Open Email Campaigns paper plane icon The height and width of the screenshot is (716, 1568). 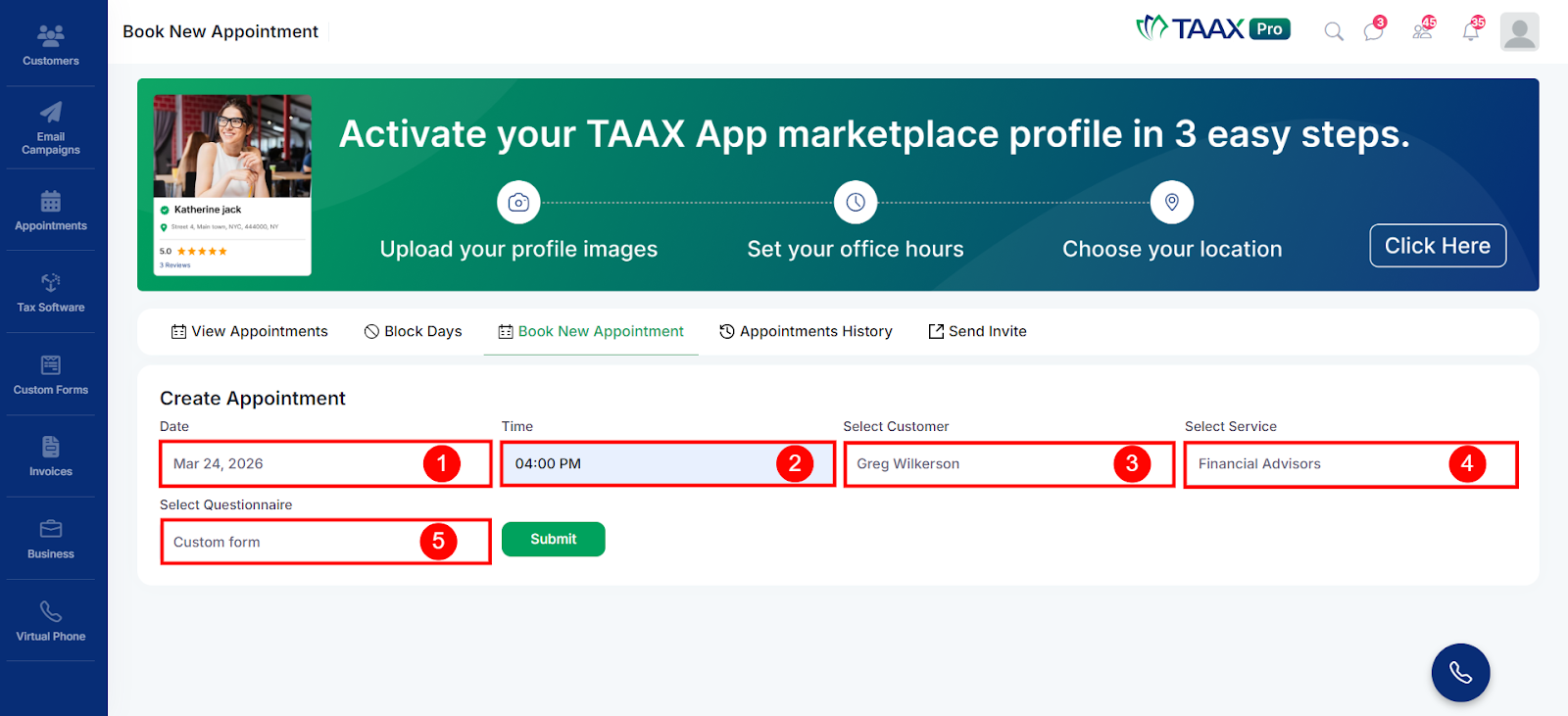click(51, 112)
